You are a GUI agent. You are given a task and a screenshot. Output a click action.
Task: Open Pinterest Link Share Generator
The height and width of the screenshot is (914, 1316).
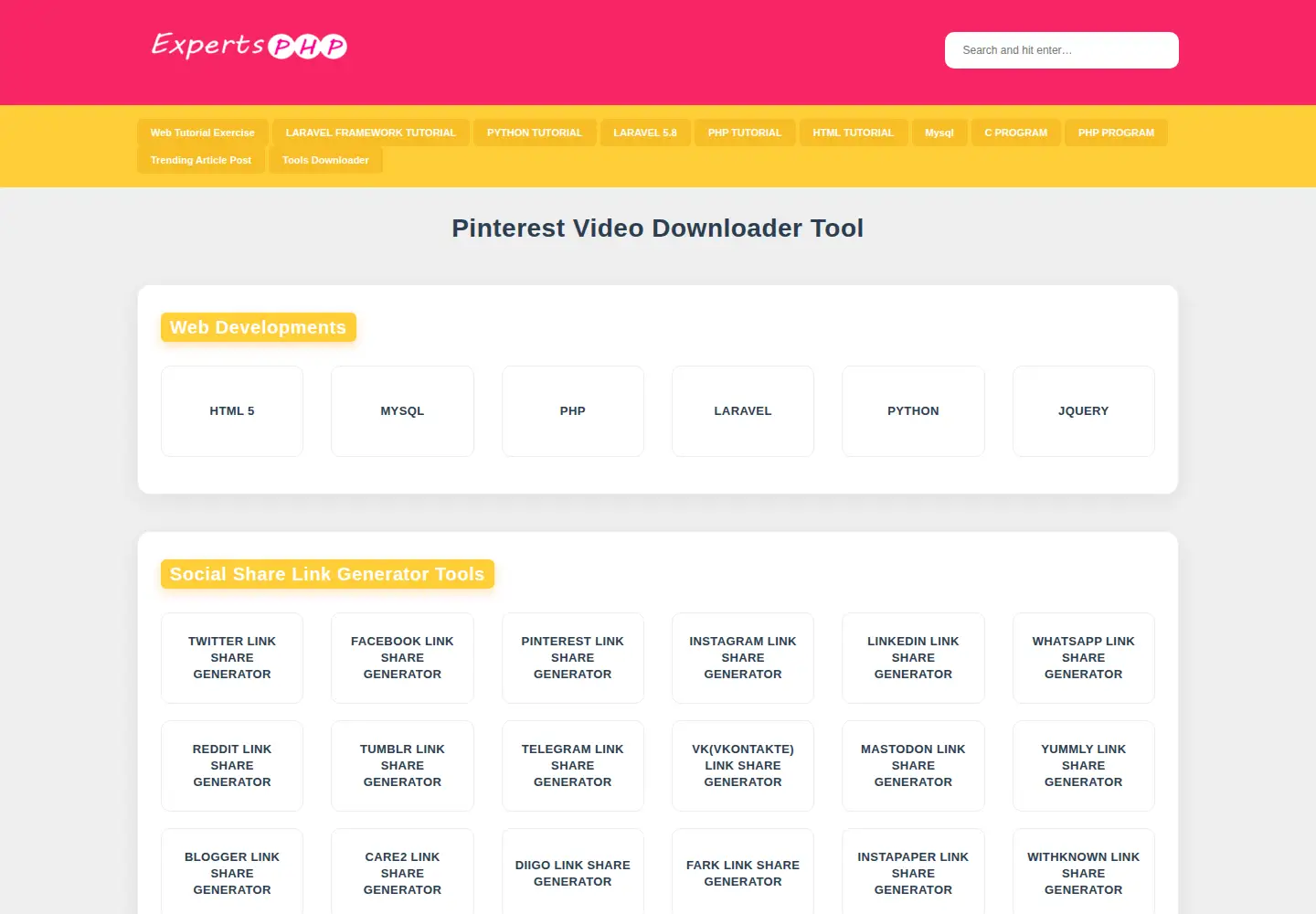pos(573,658)
